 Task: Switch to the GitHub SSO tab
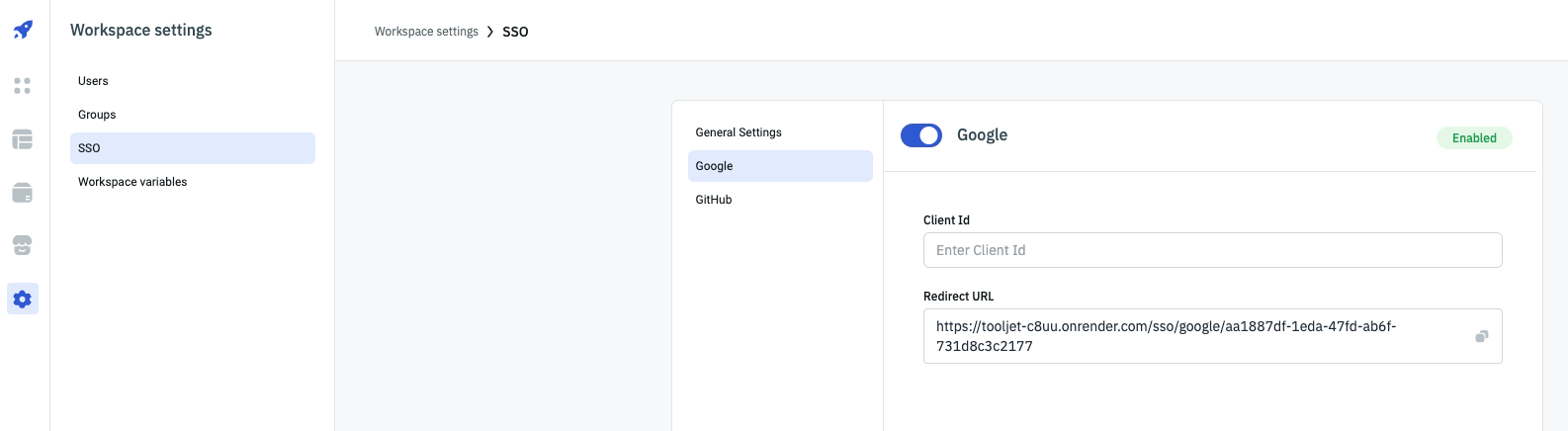click(x=714, y=200)
